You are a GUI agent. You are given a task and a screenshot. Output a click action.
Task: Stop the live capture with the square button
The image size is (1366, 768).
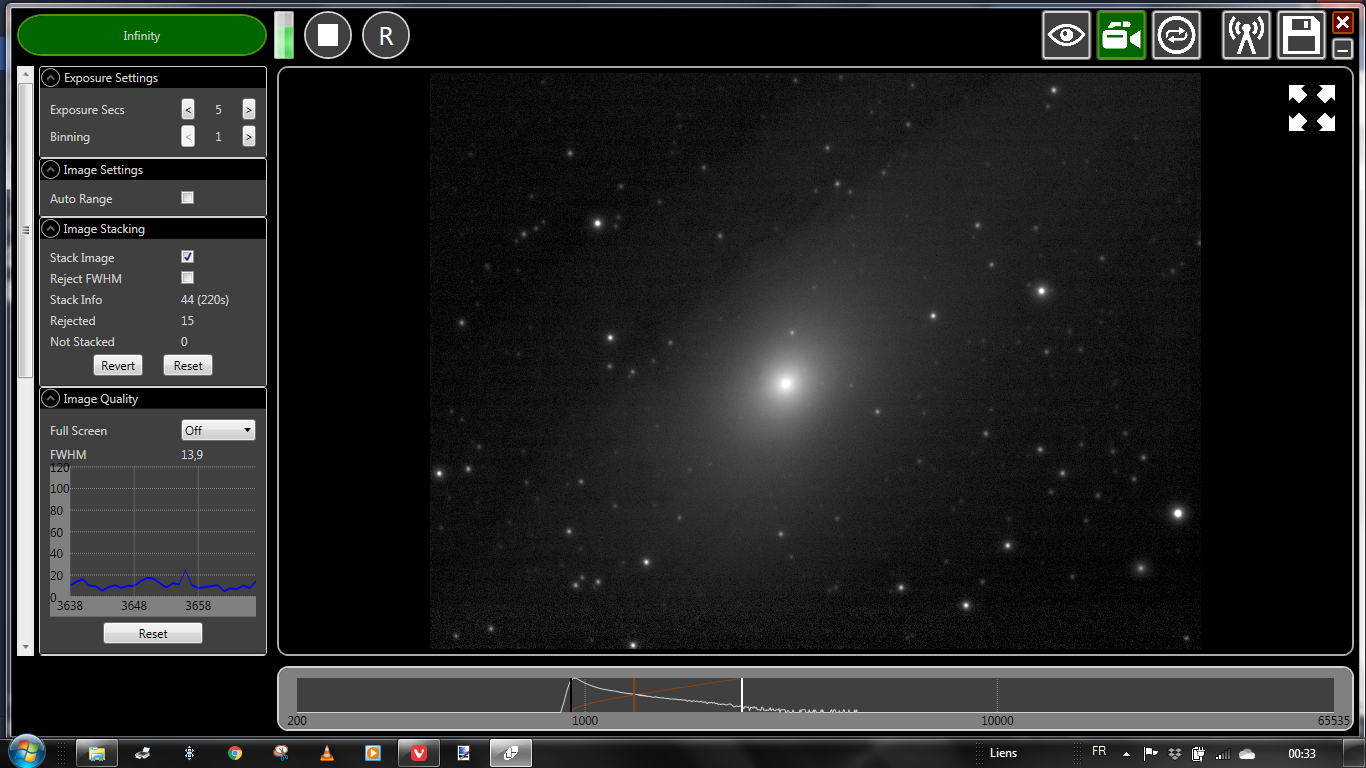click(328, 36)
